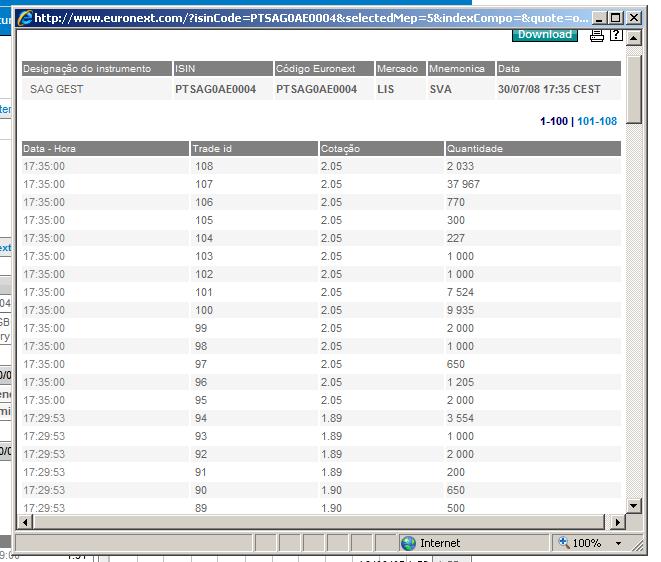
Task: Click the horizontal scrollbar thumb
Action: (319, 522)
